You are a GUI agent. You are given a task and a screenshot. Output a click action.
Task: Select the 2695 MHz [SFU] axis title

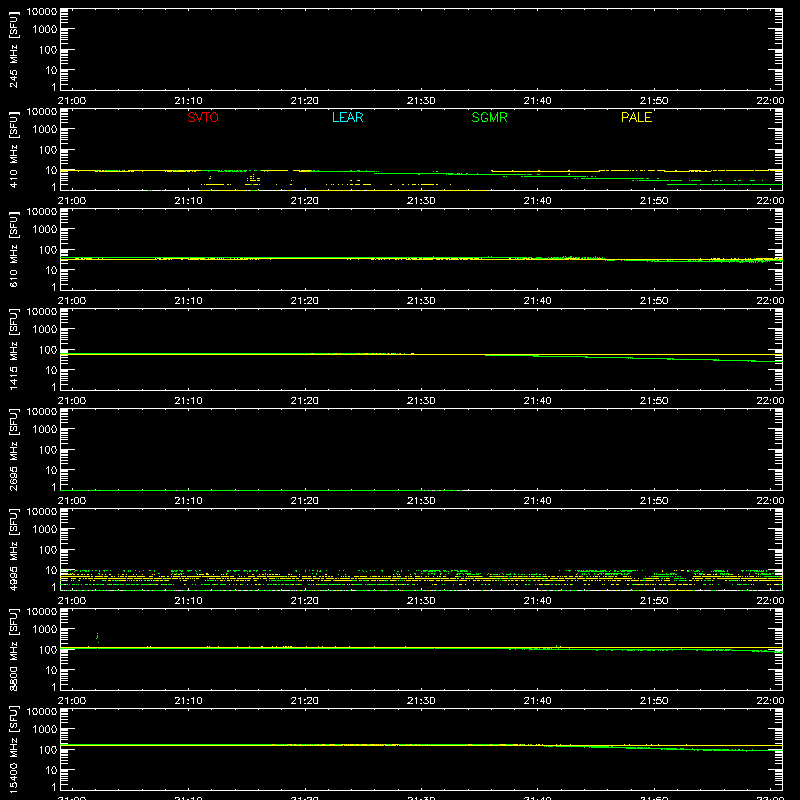(x=13, y=449)
